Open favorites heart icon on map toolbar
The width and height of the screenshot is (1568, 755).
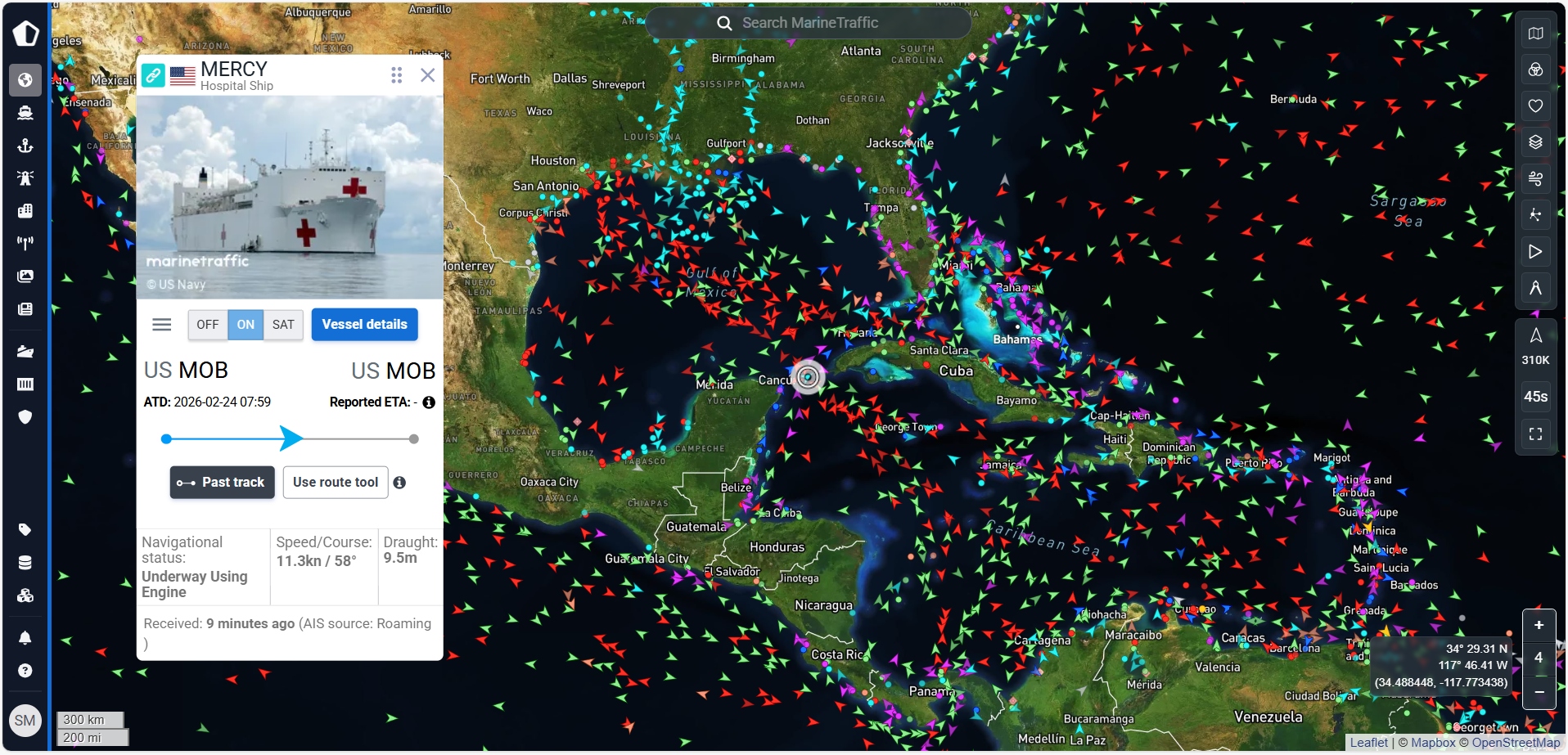click(1535, 106)
